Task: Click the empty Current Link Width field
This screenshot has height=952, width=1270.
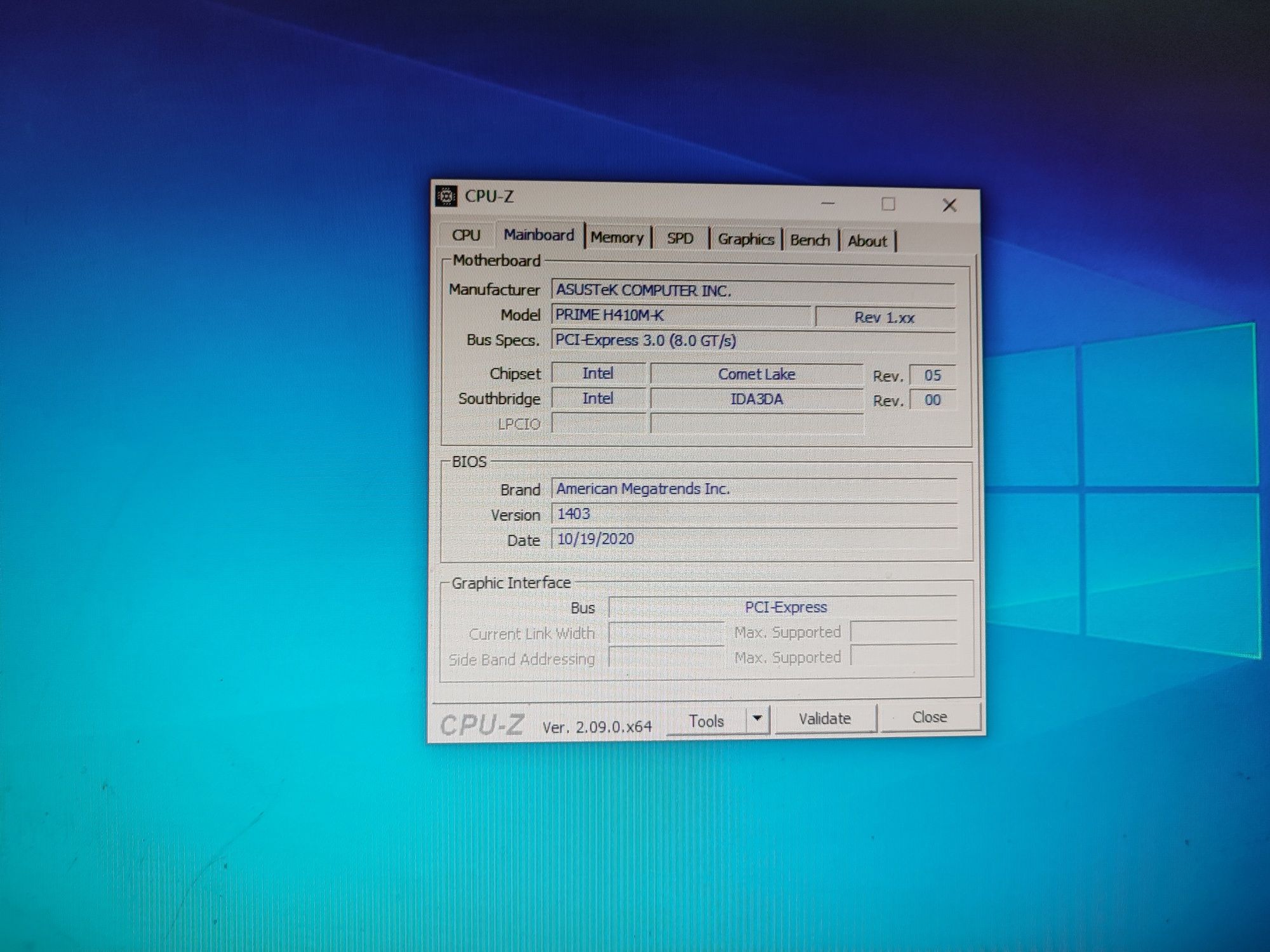Action: point(666,632)
